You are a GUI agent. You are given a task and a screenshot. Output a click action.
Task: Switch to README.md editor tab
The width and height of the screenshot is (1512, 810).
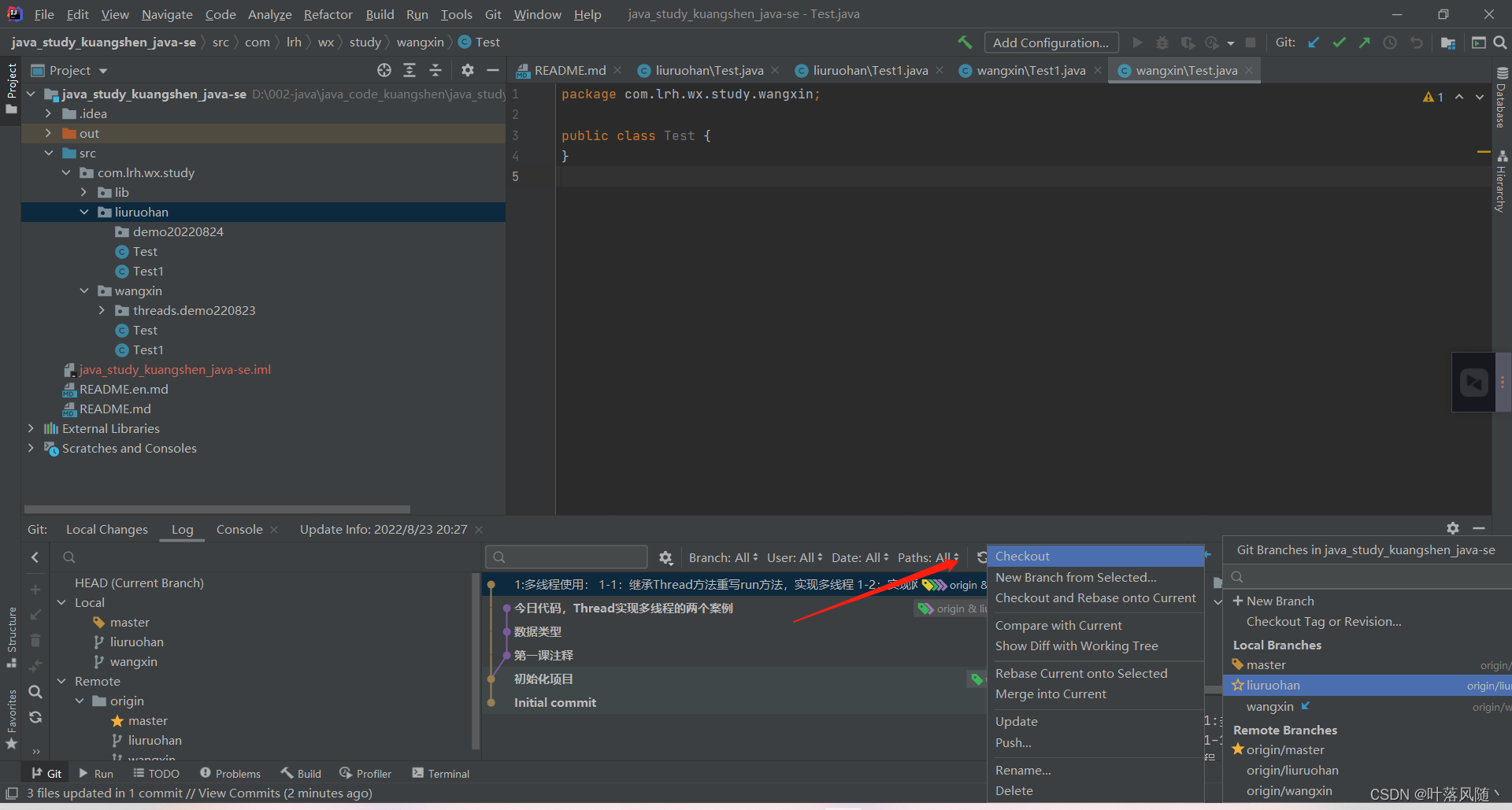570,70
